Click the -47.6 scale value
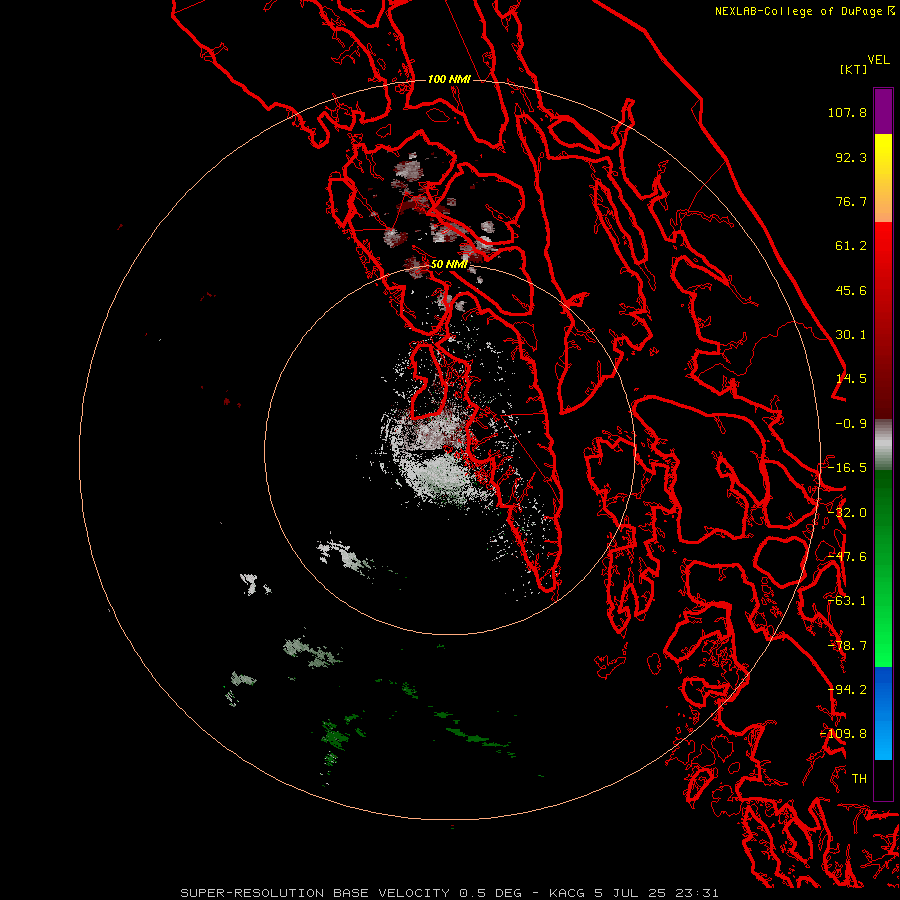The image size is (900, 900). (x=847, y=557)
